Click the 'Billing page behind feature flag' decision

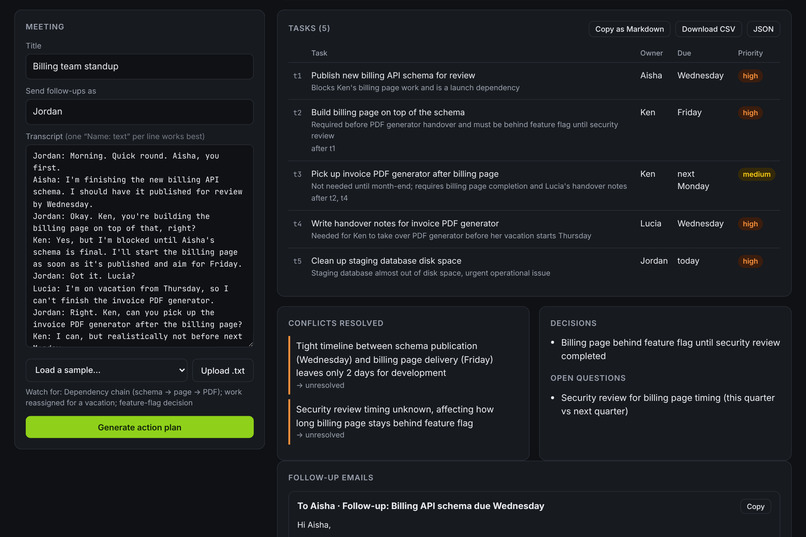pyautogui.click(x=670, y=349)
